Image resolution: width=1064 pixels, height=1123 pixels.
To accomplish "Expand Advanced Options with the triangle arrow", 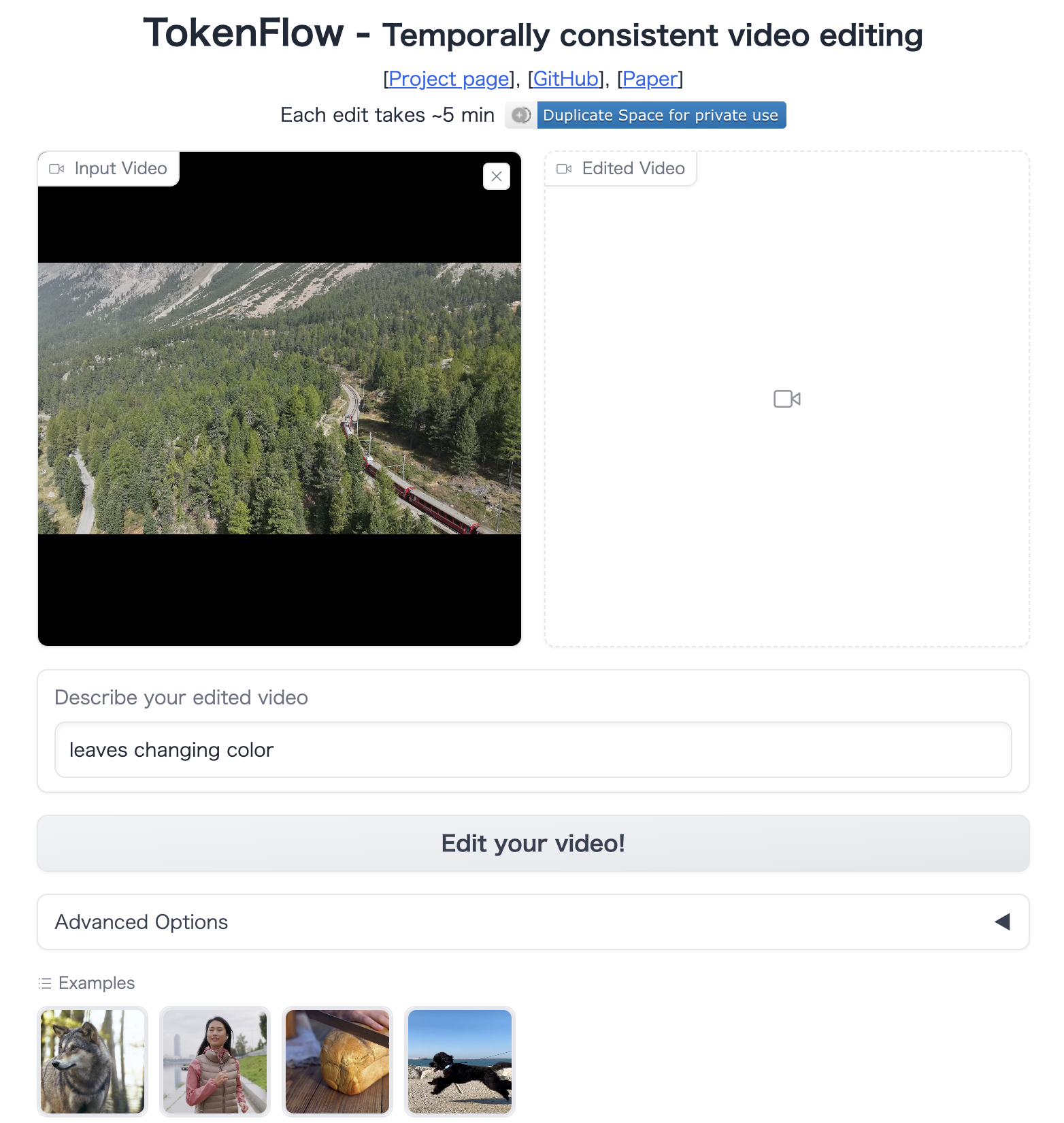I will [1002, 922].
